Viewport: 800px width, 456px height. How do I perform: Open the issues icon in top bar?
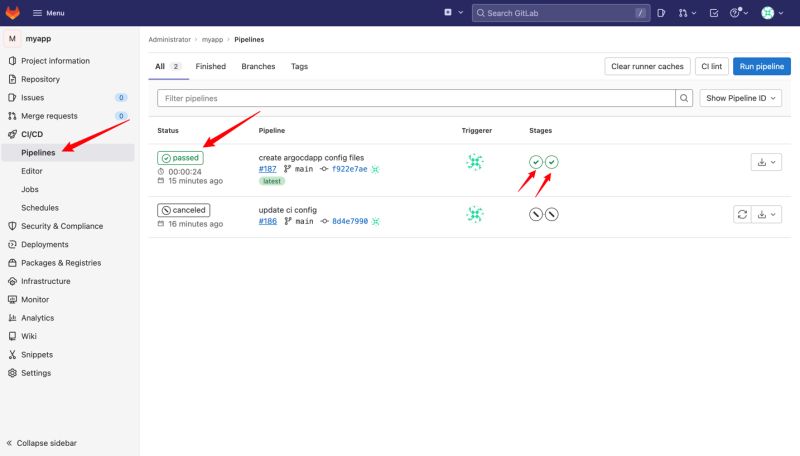tap(661, 13)
